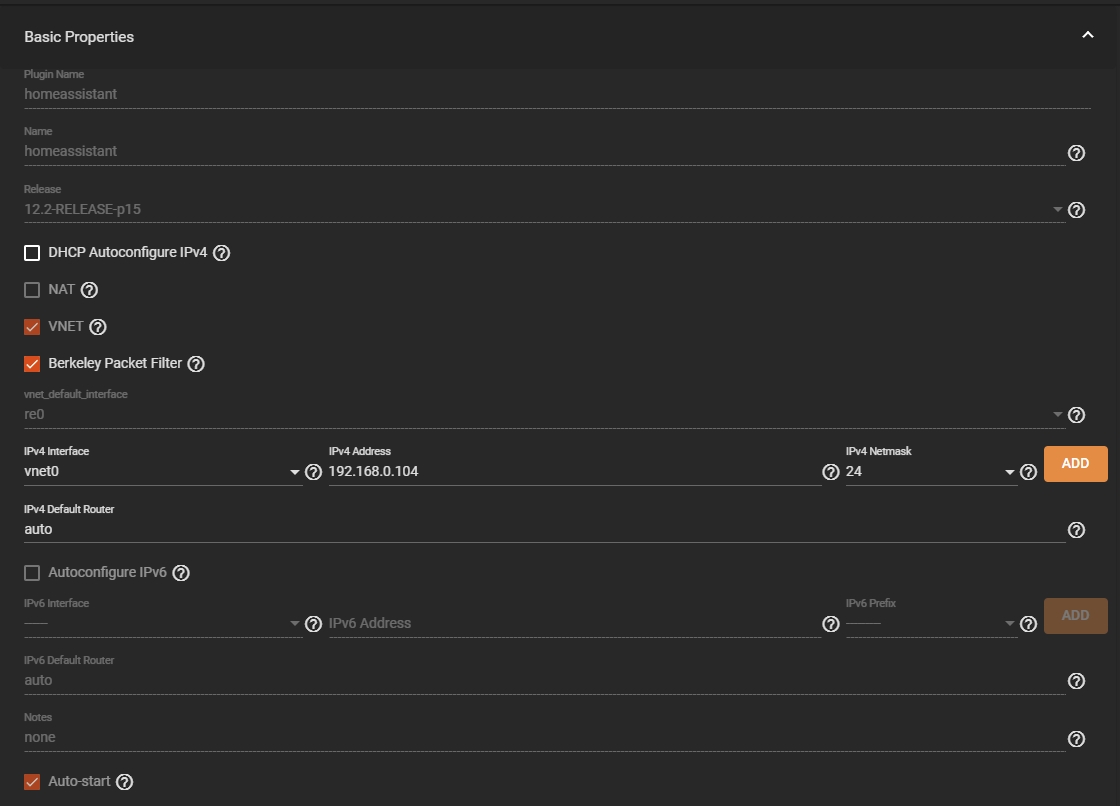Edit the IPv4 Address field
The width and height of the screenshot is (1120, 806).
574,472
